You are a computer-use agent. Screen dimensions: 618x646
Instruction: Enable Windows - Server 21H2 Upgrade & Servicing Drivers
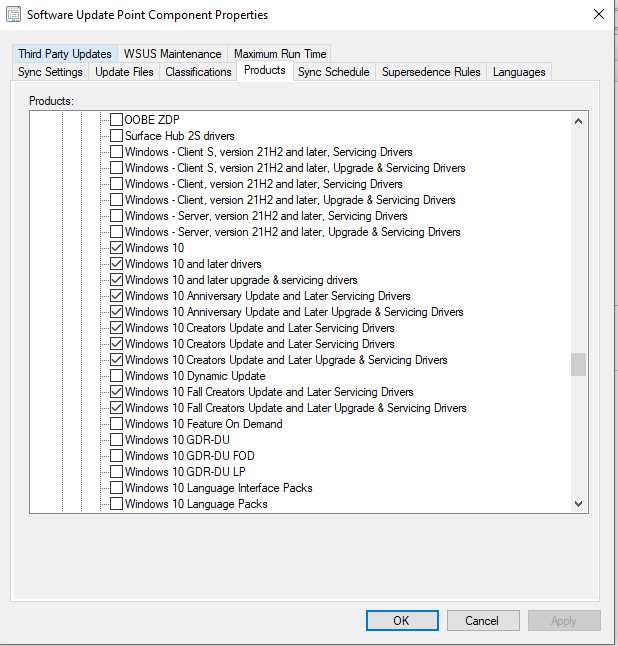point(117,232)
